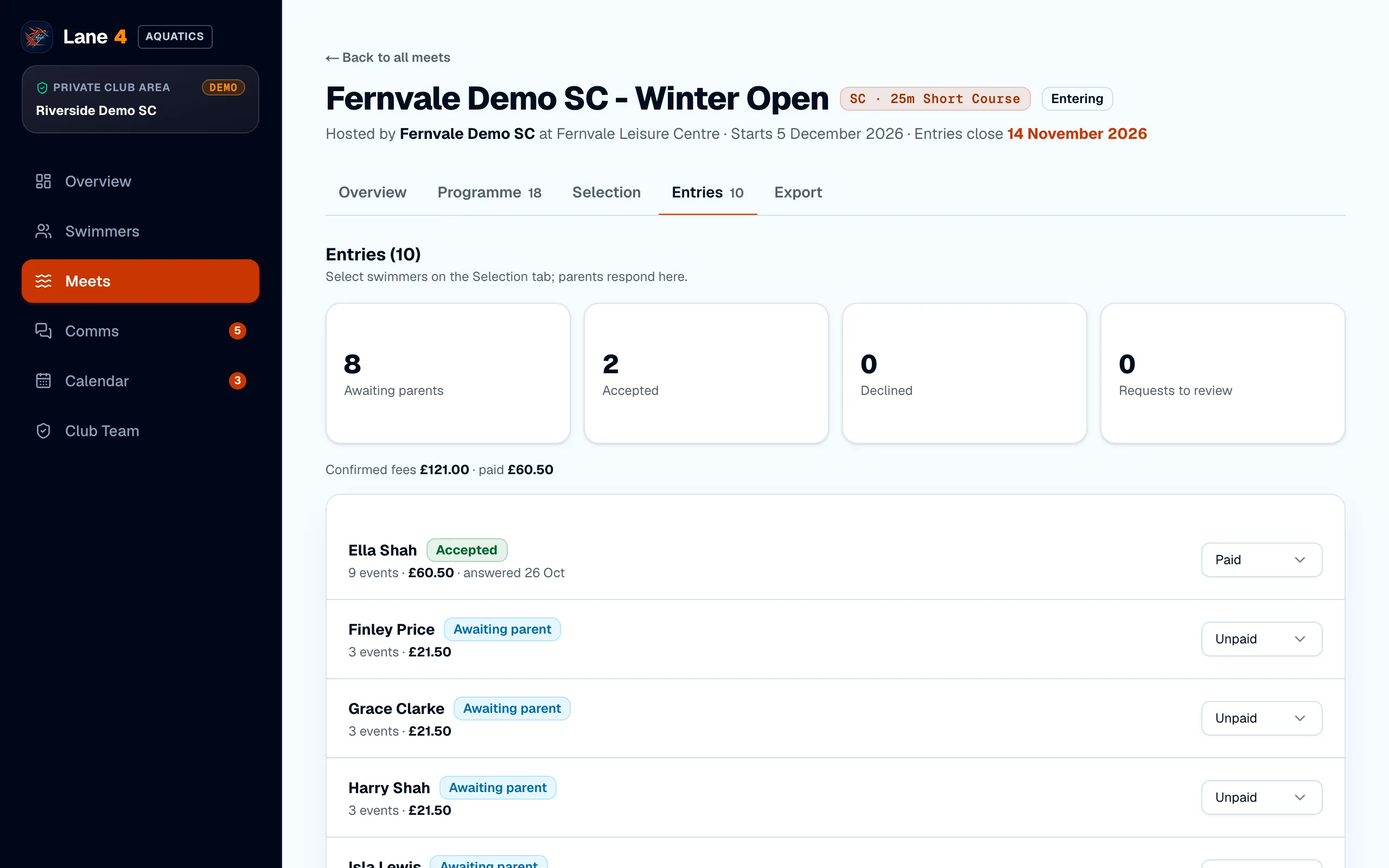Click the Awaiting parents summary card
The image size is (1389, 868).
tap(448, 373)
